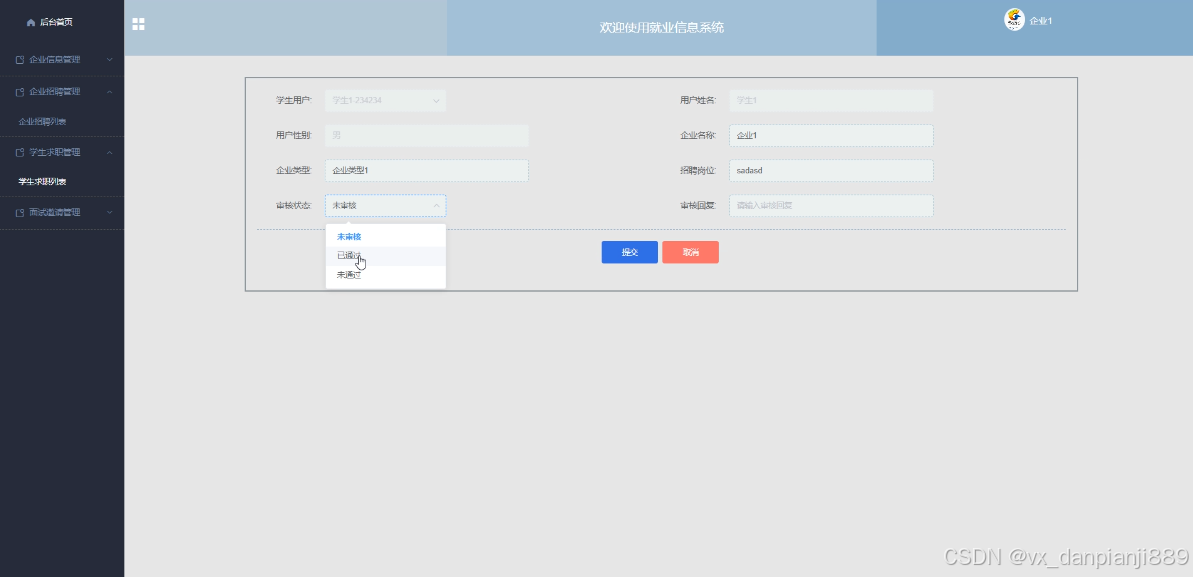
Task: Select 未审核 option in dropdown list
Action: 386,237
